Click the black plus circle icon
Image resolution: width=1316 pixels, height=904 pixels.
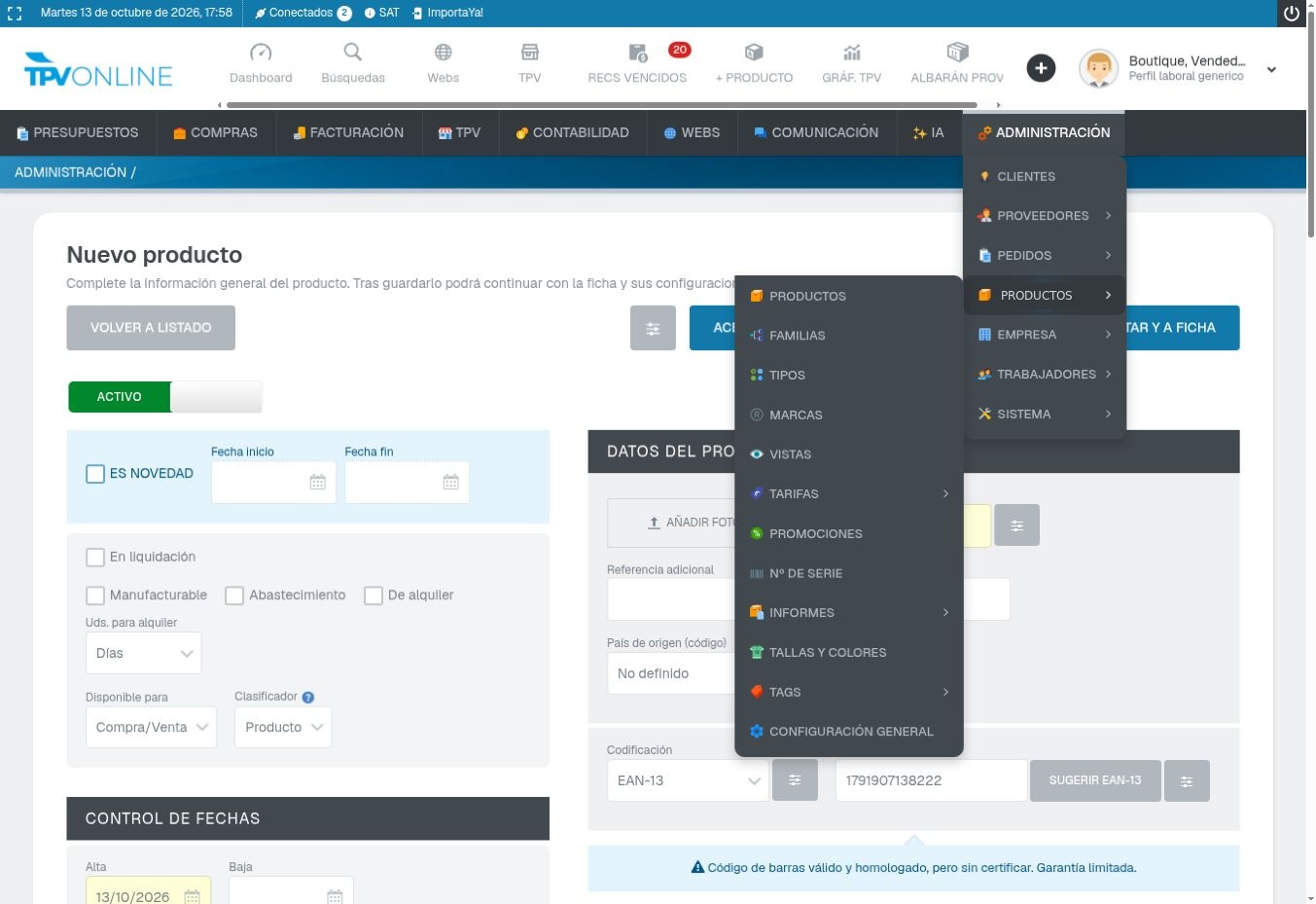click(1041, 68)
